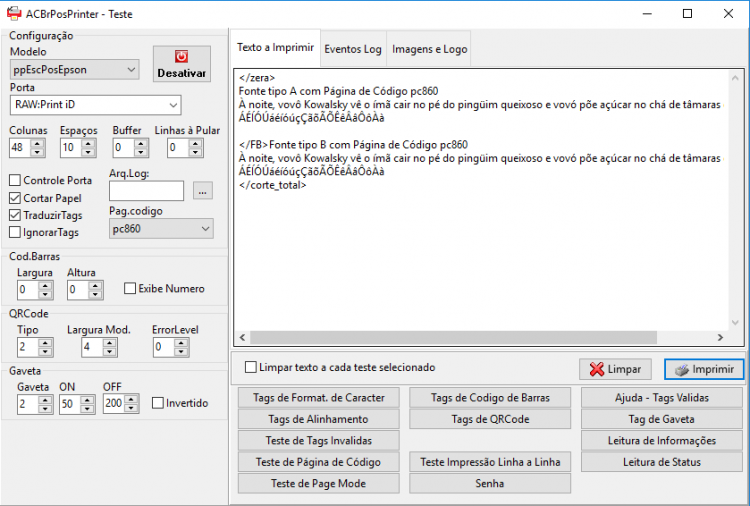Increase QRCode Largura Mod. with up arrow
Image resolution: width=750 pixels, height=506 pixels.
pos(110,343)
